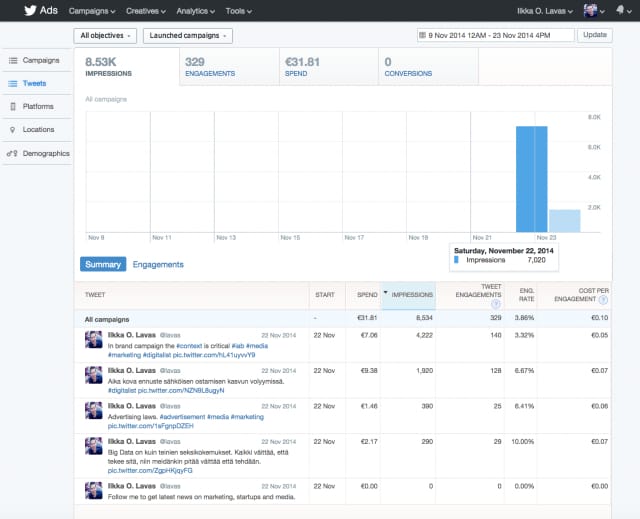This screenshot has height=519, width=640.
Task: Sort table by Impressions column header
Action: tap(412, 295)
